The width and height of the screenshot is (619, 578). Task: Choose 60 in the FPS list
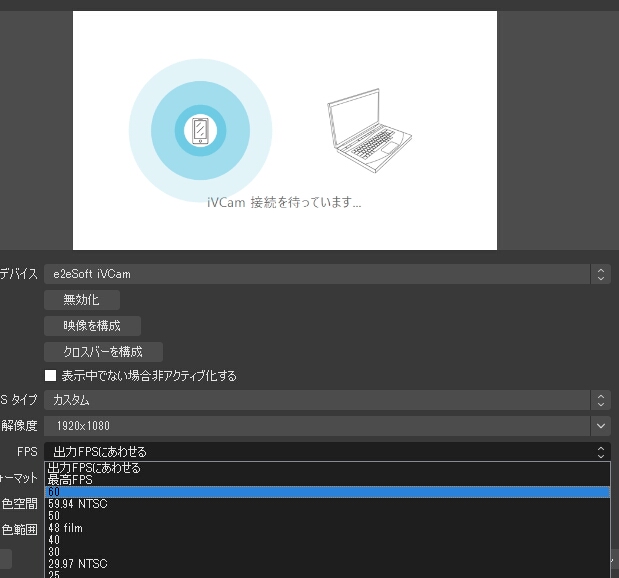tap(327, 492)
